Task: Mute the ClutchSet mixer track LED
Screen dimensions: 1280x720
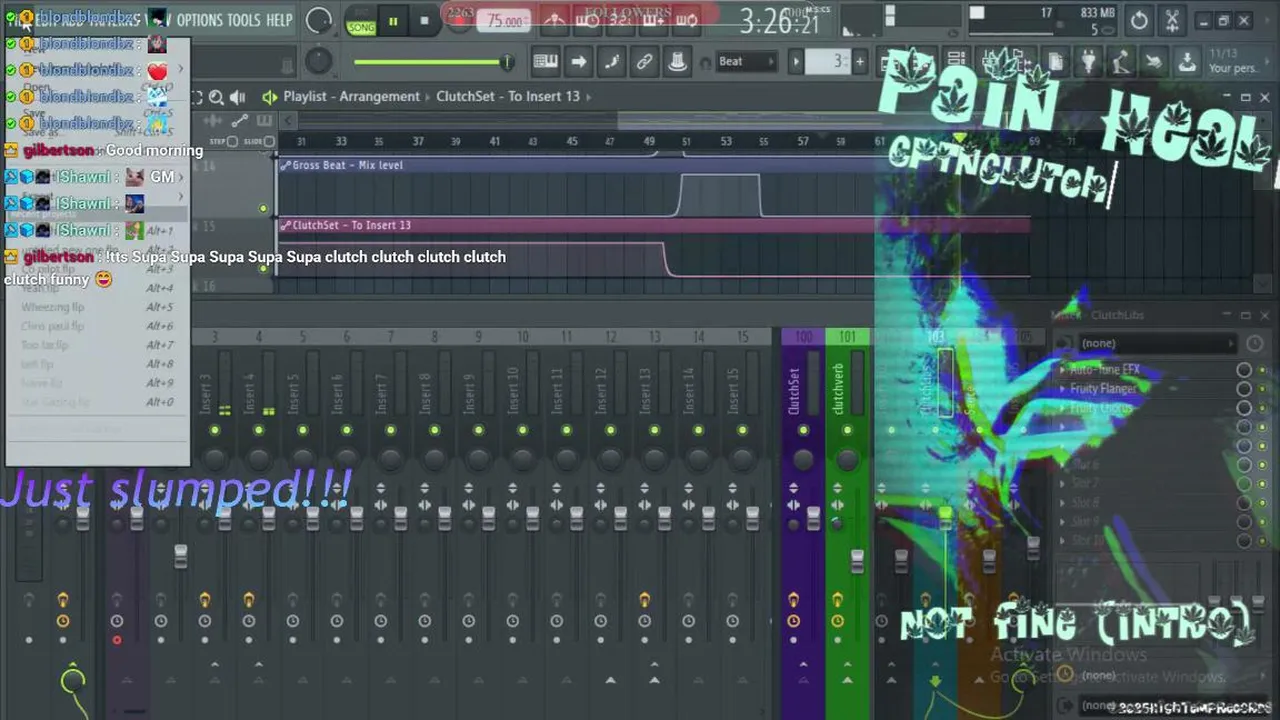Action: coord(803,430)
